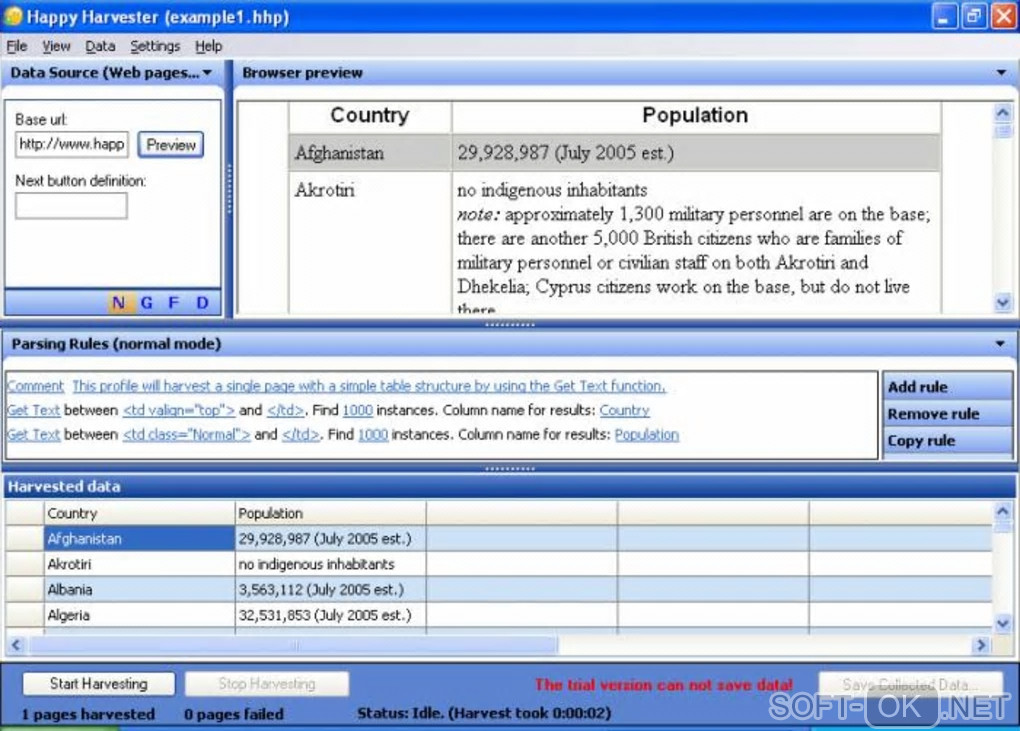Click Get Text link in Country rule

[34, 410]
